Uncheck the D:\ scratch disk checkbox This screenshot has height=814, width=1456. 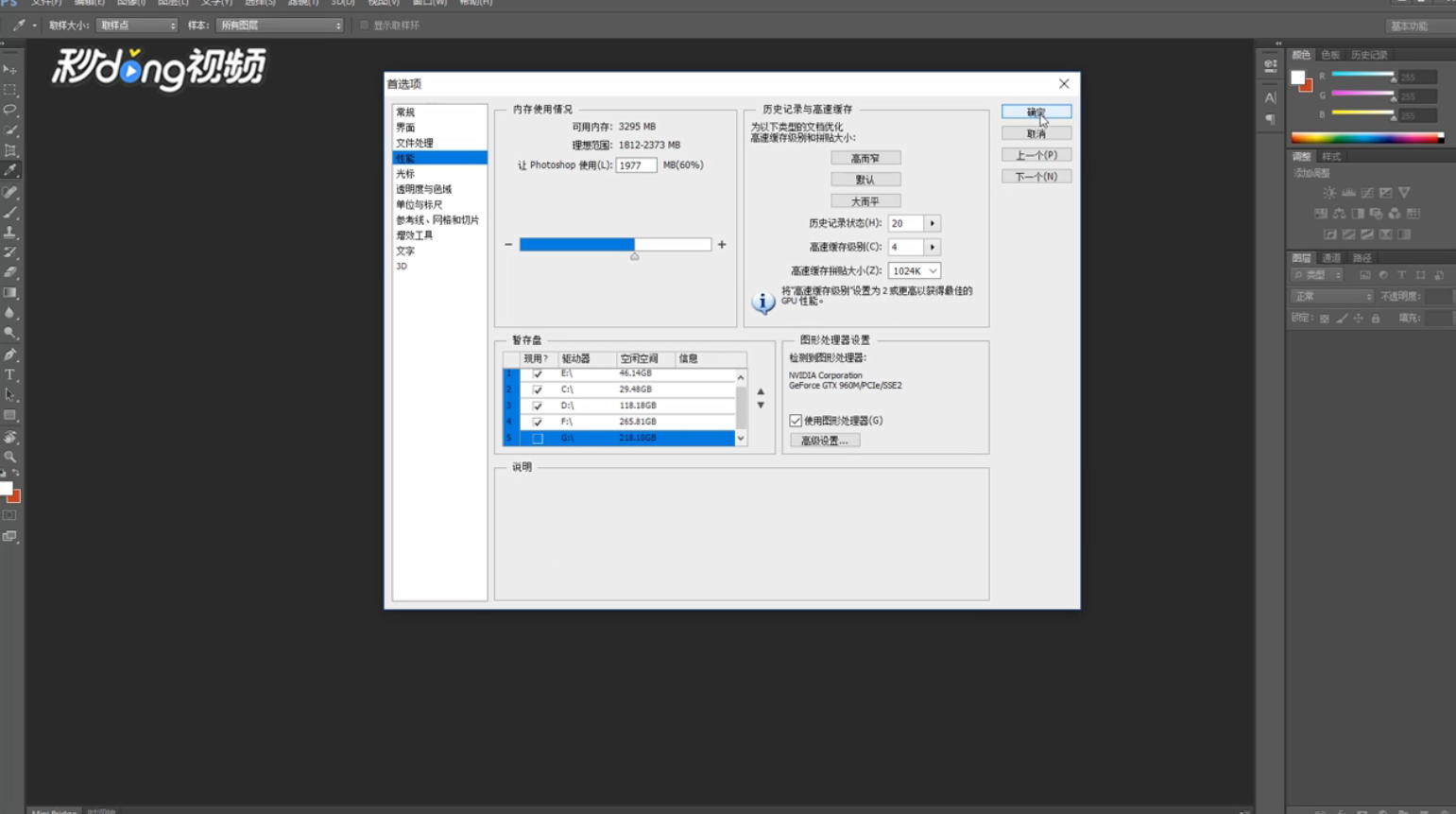pyautogui.click(x=538, y=406)
